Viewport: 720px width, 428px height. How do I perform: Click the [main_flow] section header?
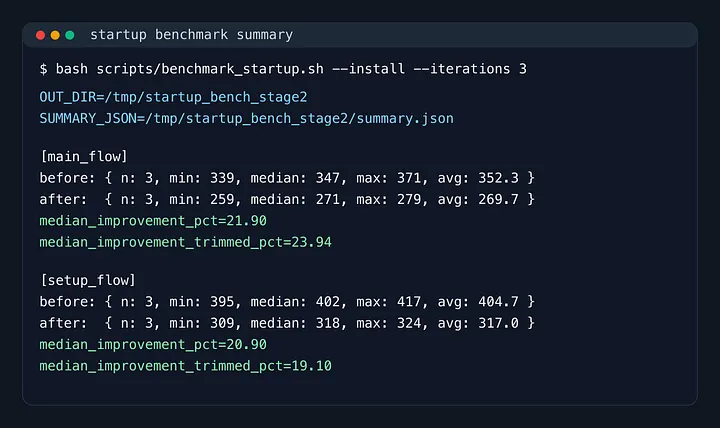point(84,157)
